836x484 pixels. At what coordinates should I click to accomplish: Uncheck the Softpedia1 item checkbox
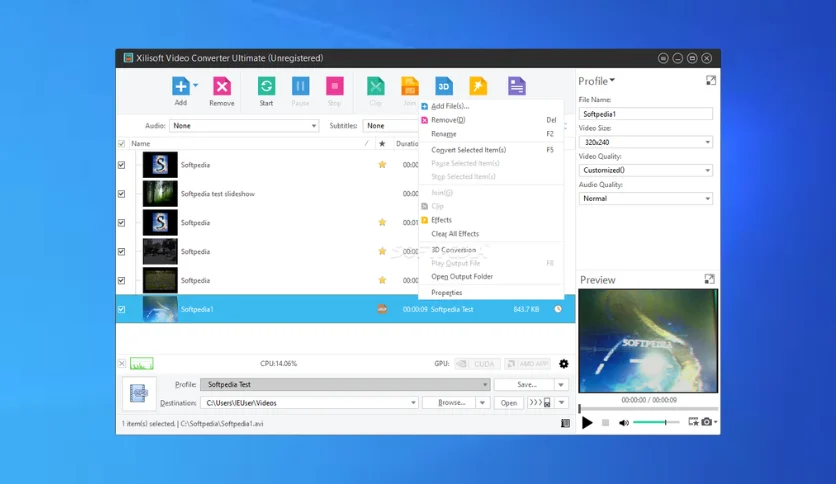[x=122, y=309]
